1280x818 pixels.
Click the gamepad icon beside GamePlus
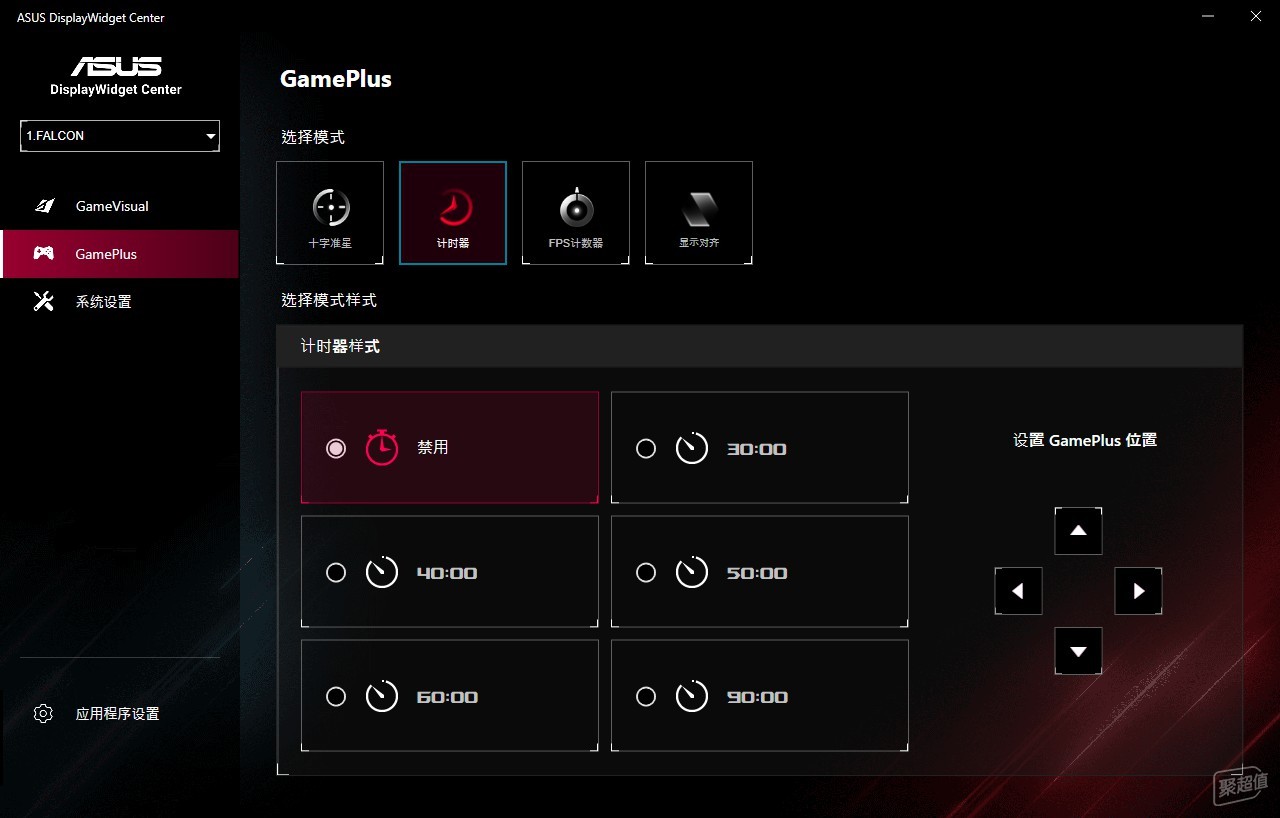coord(44,253)
